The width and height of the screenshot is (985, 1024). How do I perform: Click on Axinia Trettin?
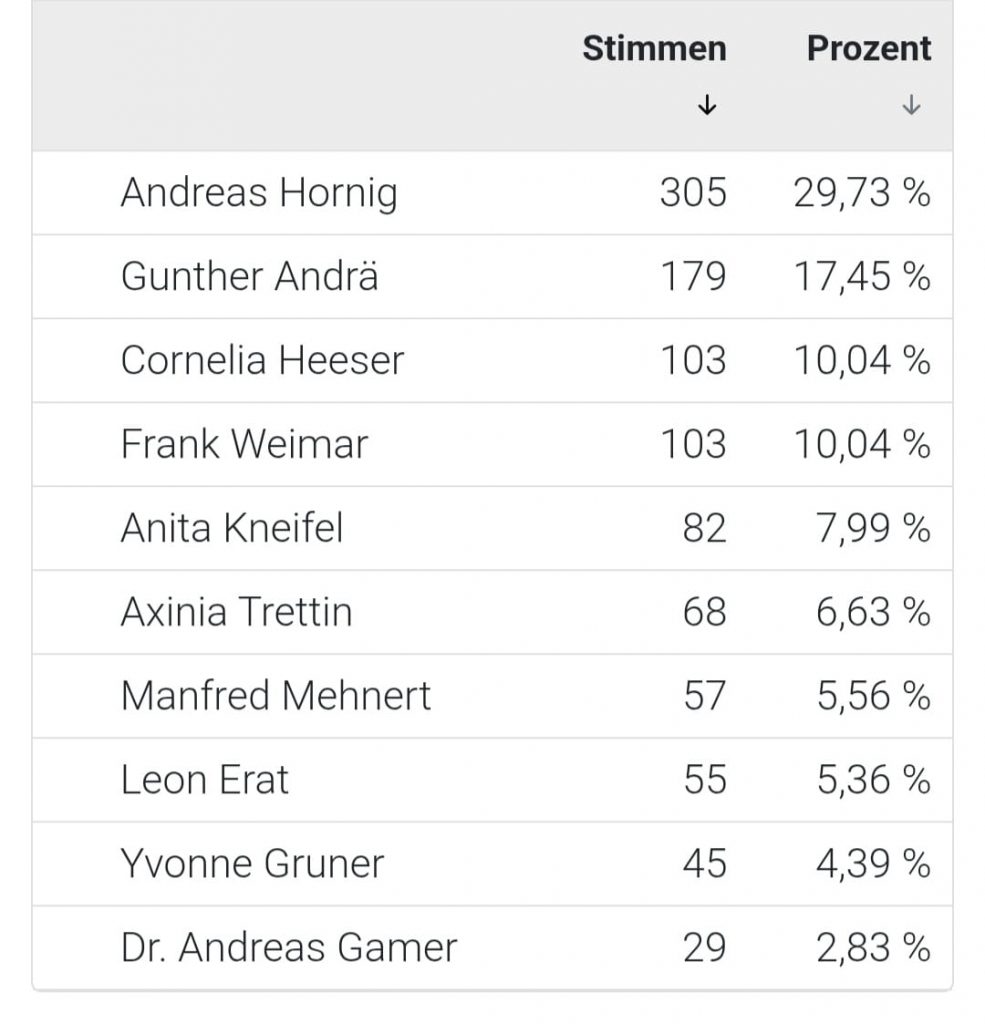(x=236, y=612)
